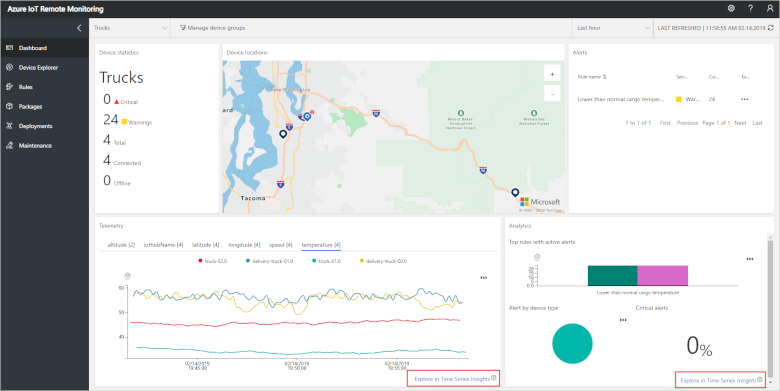780x391 pixels.
Task: Go to First page of alerts
Action: pyautogui.click(x=665, y=123)
